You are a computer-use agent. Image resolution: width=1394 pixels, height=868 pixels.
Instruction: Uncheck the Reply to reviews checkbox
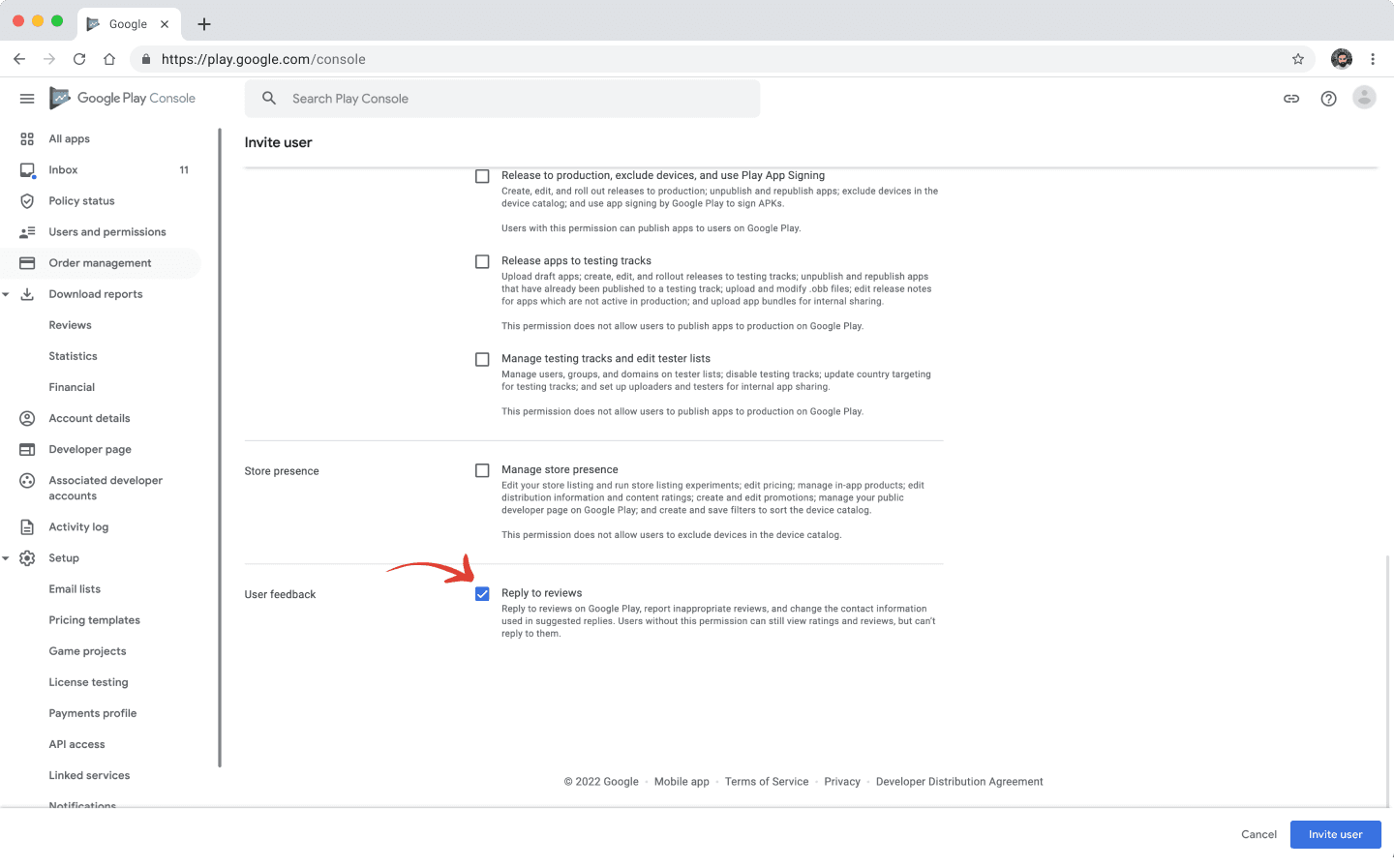482,594
